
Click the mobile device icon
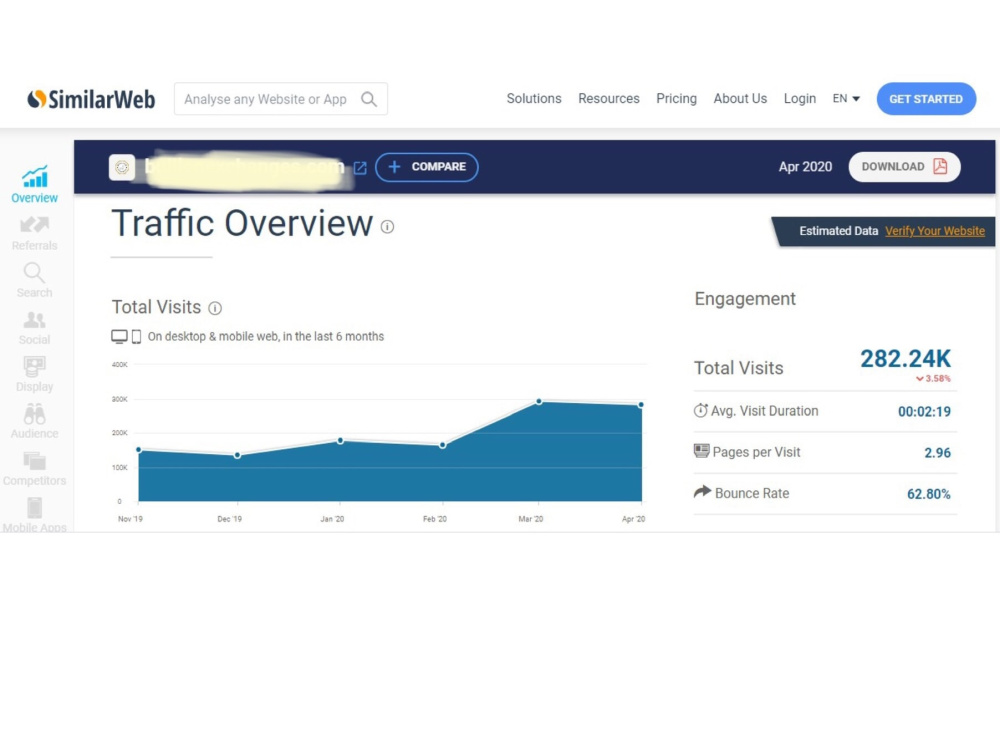(x=136, y=337)
